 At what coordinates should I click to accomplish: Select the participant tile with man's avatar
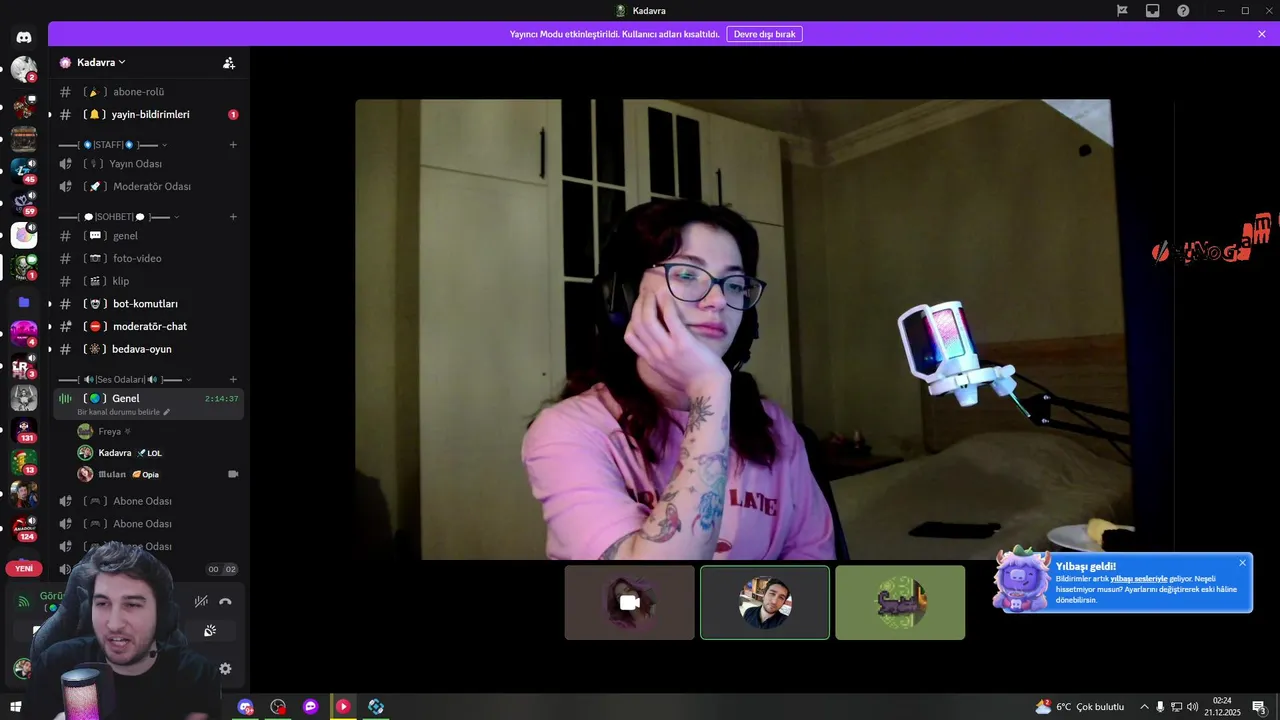click(765, 602)
